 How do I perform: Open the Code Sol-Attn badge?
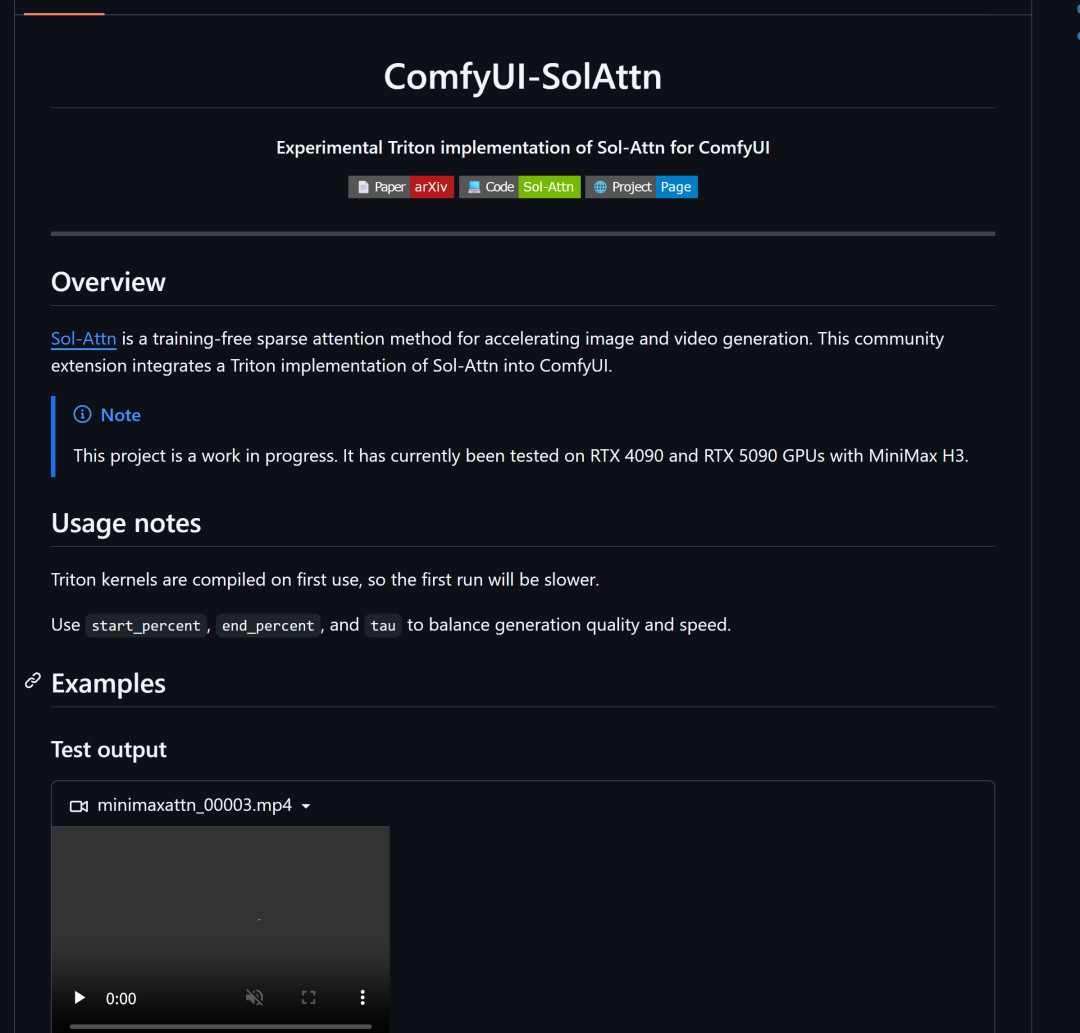(x=519, y=187)
